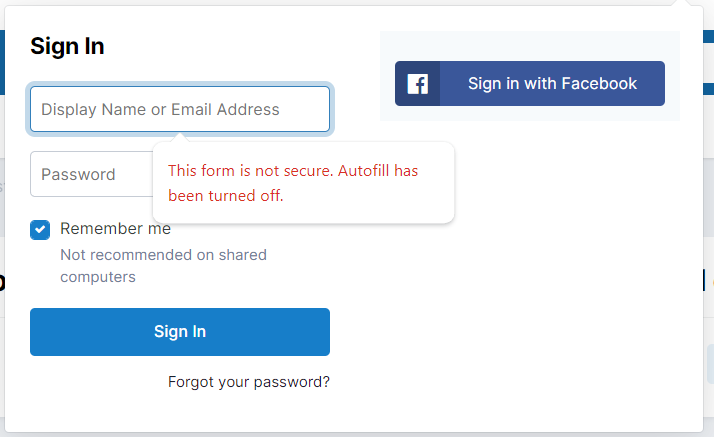Select the email placeholder text in first field
This screenshot has height=437, width=714.
[x=160, y=110]
